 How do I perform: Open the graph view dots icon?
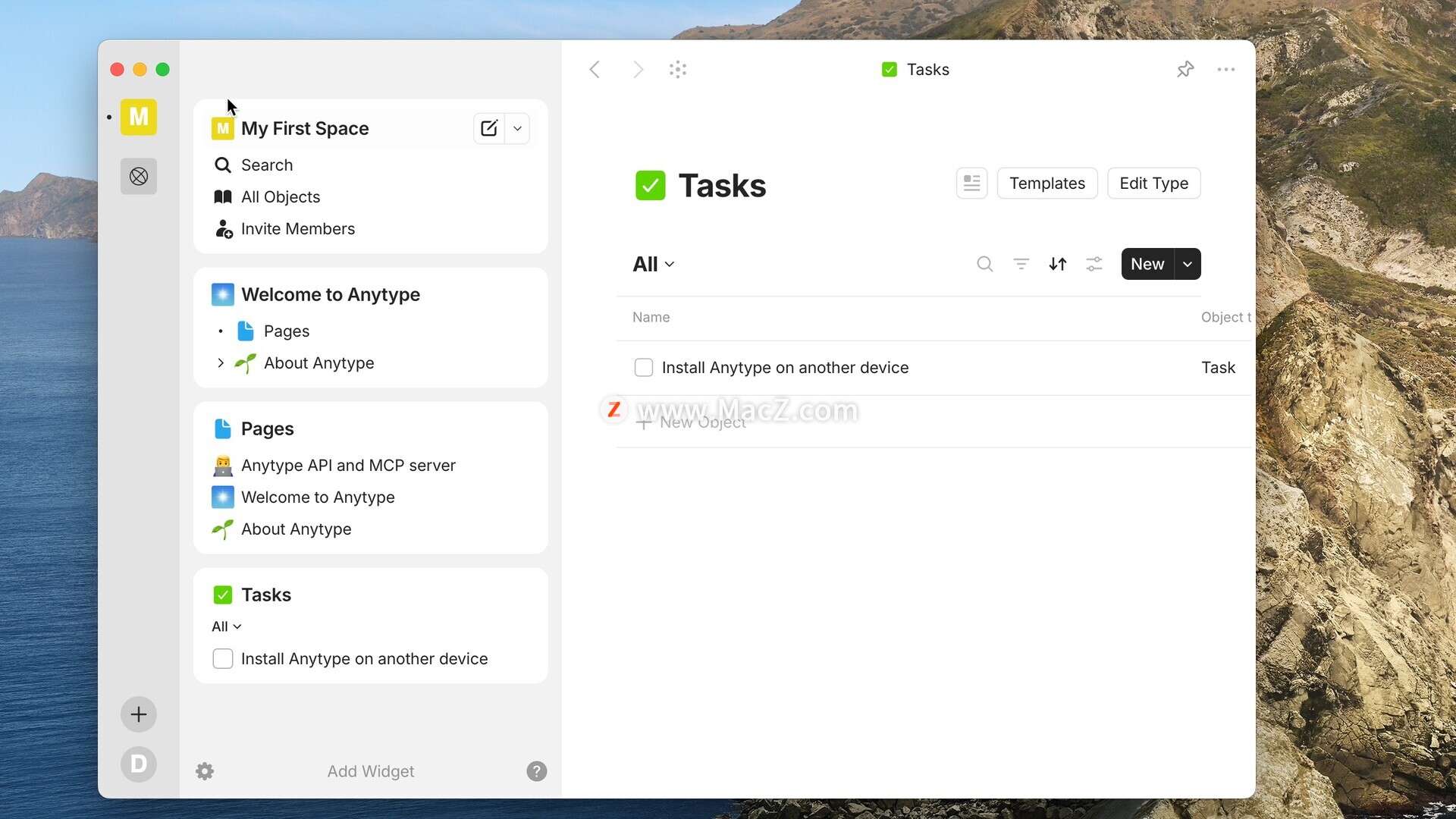(678, 70)
